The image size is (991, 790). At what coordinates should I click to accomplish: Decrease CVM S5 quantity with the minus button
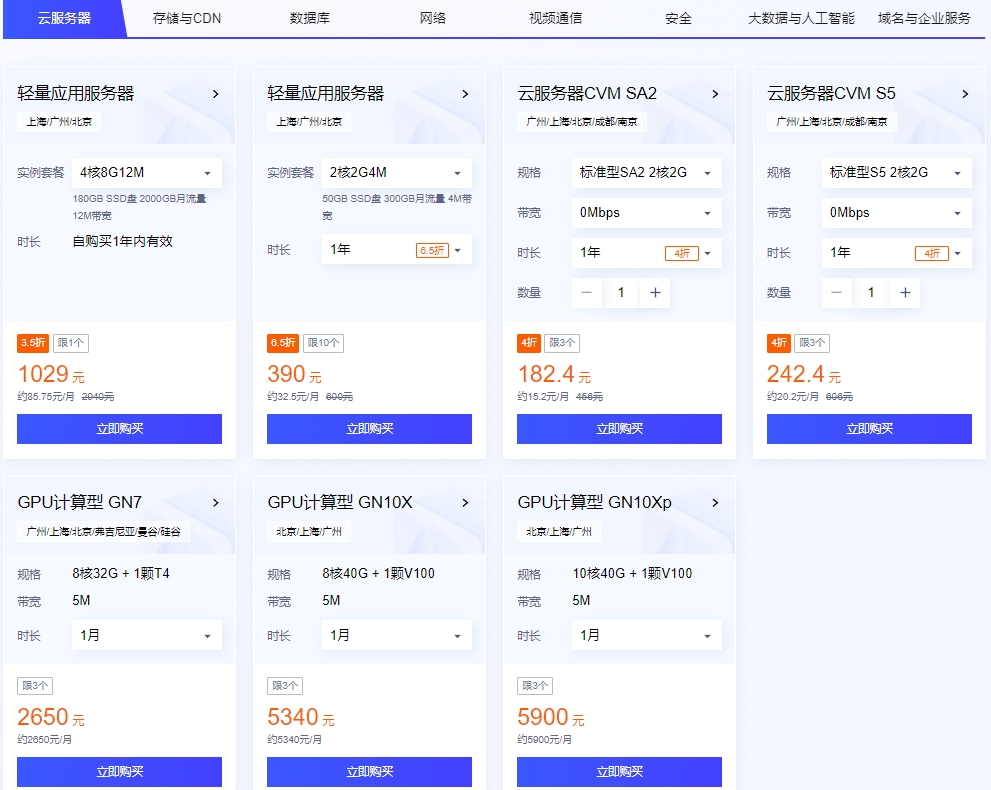point(837,293)
